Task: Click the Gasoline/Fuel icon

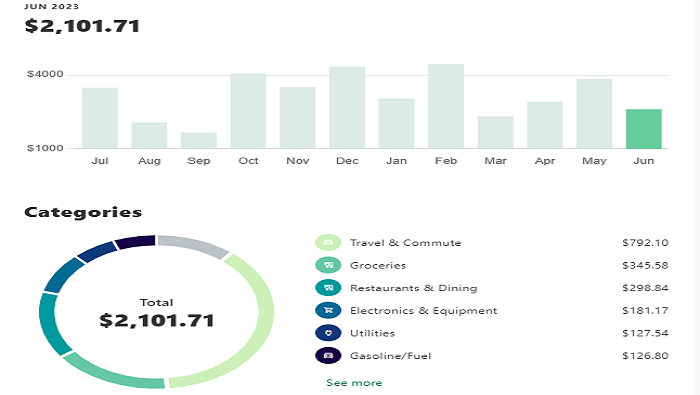Action: [328, 356]
